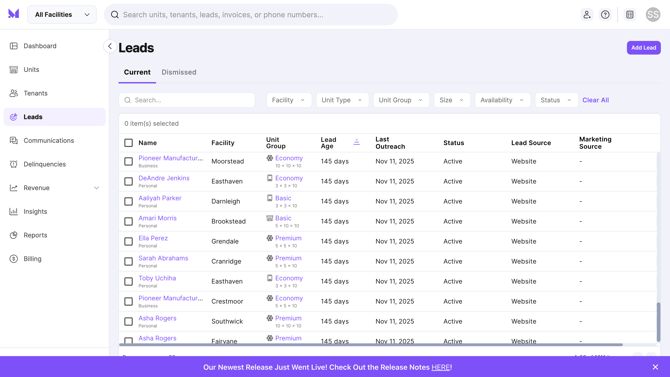Screen dimensions: 670x377
Task: Check the Asha Rogers Southwick row checkbox
Action: [129, 321]
